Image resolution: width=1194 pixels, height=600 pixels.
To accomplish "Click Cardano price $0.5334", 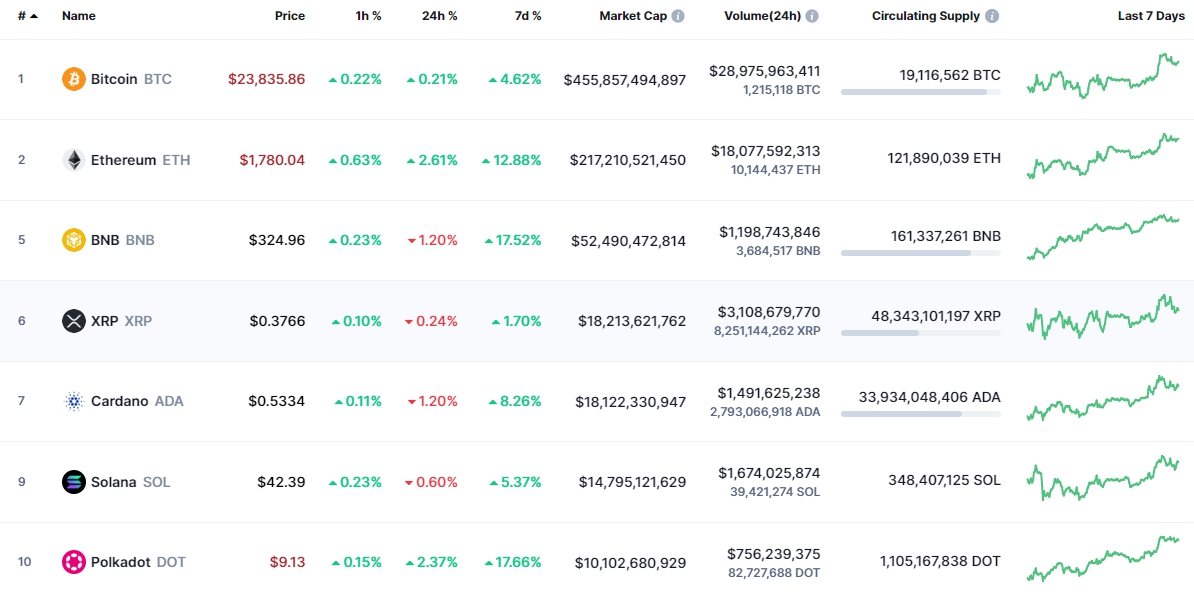I will [276, 401].
